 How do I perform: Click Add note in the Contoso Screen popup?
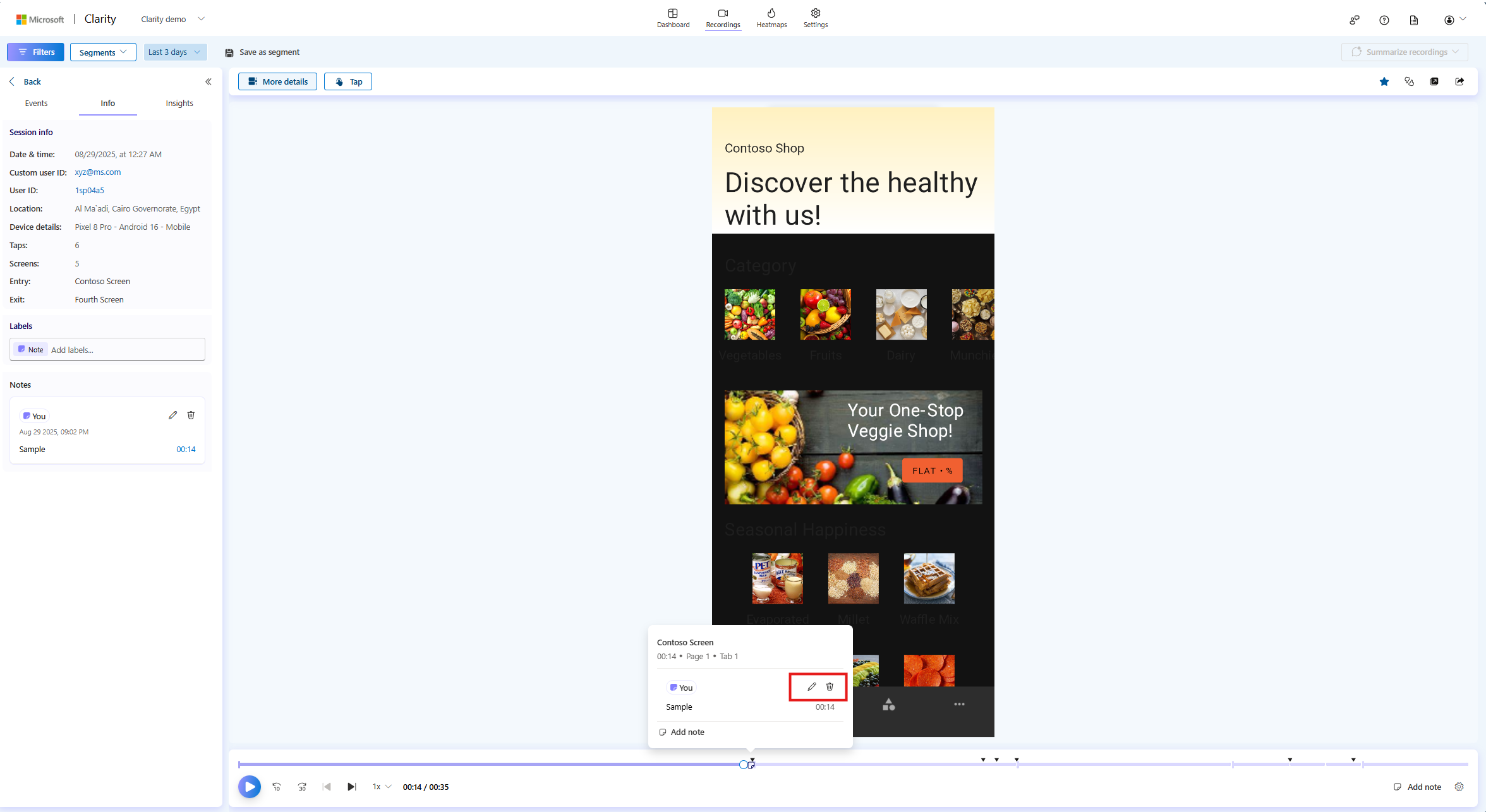click(x=682, y=732)
